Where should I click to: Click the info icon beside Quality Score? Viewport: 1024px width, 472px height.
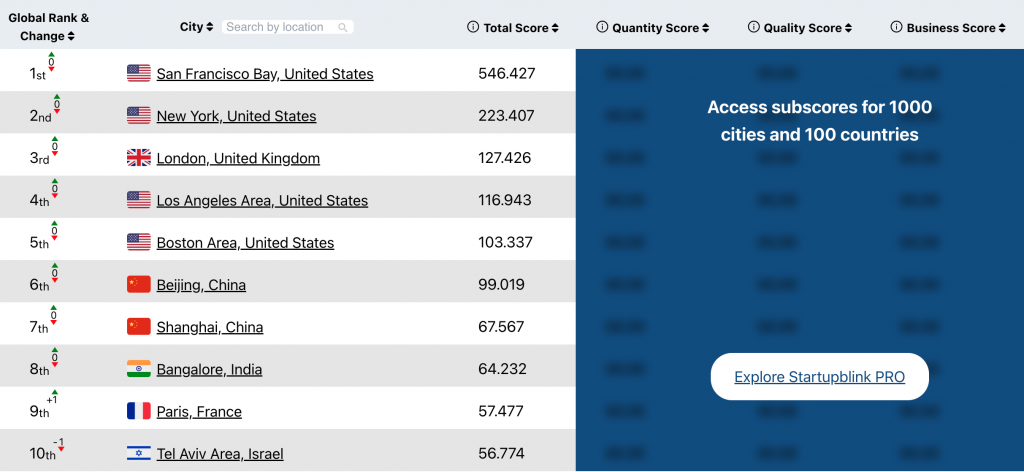point(753,28)
